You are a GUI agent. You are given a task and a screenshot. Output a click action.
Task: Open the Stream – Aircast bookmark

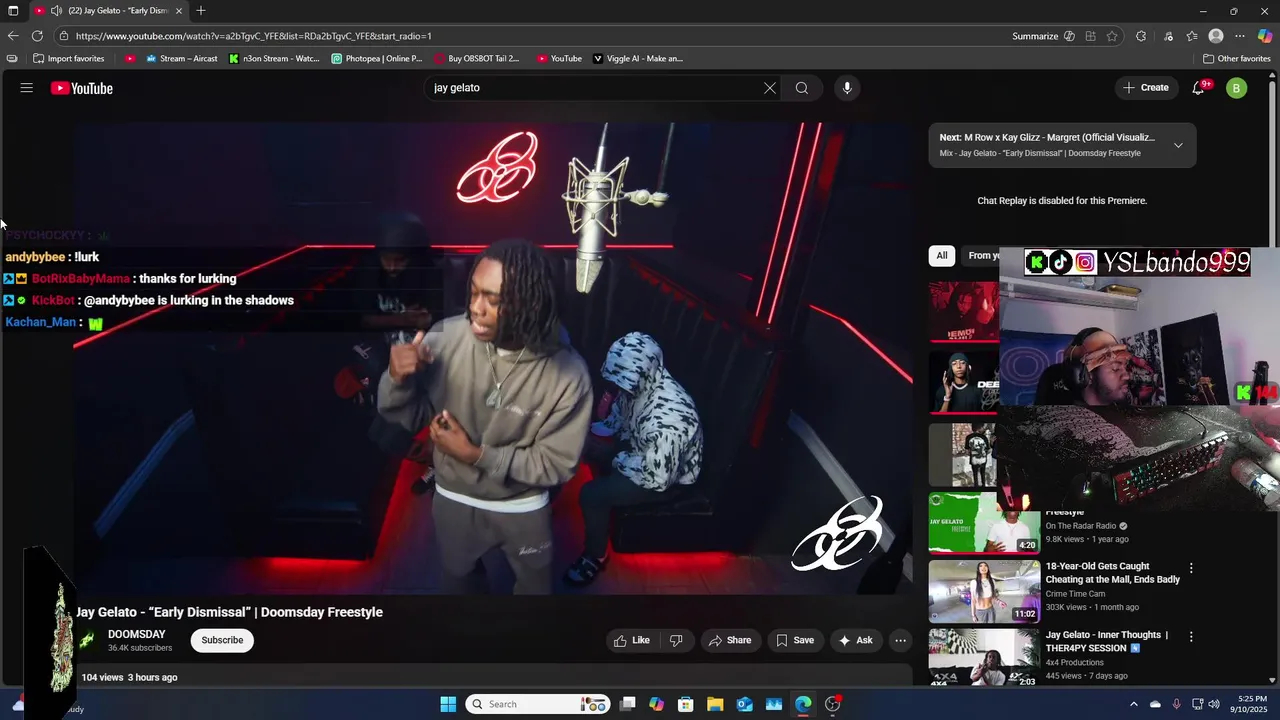click(x=181, y=59)
